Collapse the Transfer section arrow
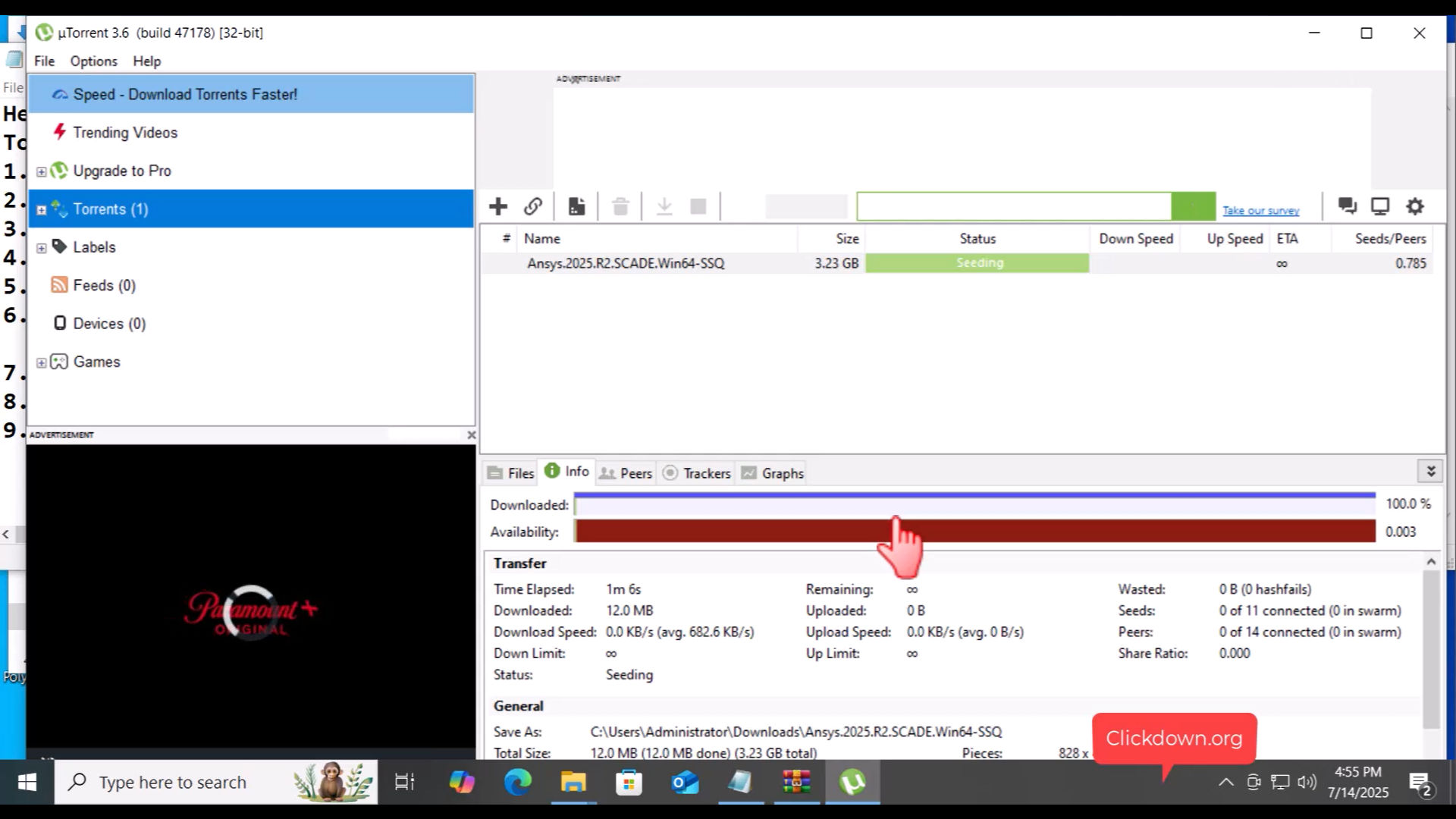Image resolution: width=1456 pixels, height=819 pixels. (1431, 562)
